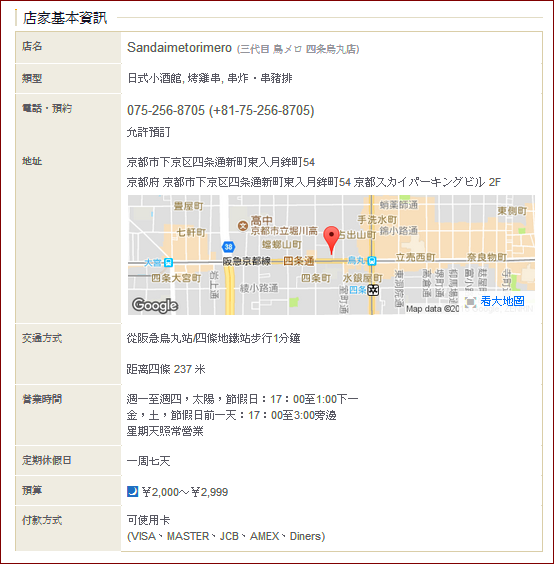Click the 一周七天 text
Screen dimensions: 554x564
coord(148,461)
